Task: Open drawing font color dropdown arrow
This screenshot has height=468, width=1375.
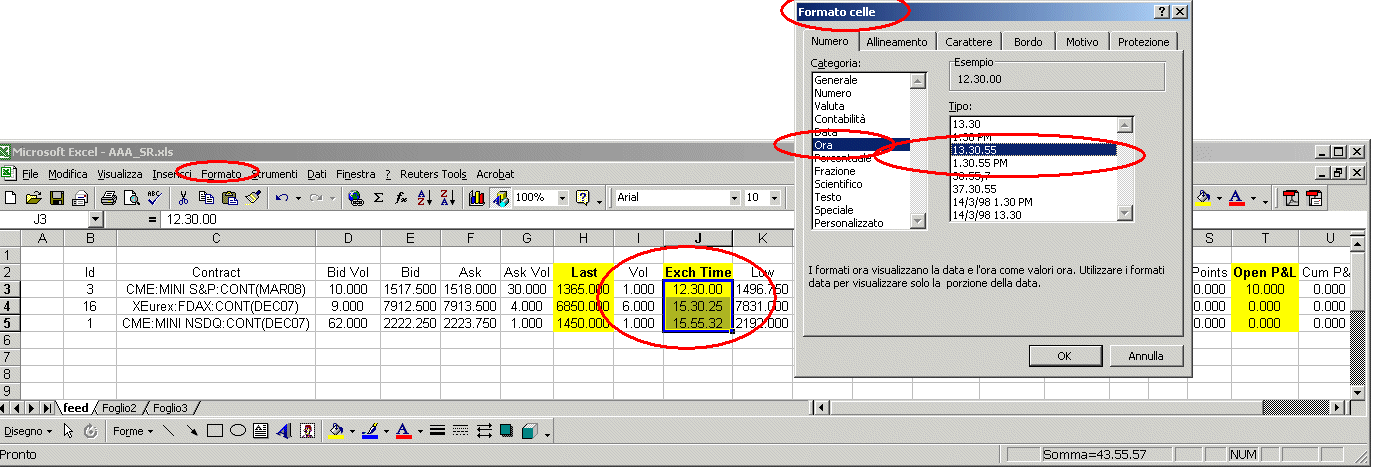Action: pyautogui.click(x=420, y=431)
